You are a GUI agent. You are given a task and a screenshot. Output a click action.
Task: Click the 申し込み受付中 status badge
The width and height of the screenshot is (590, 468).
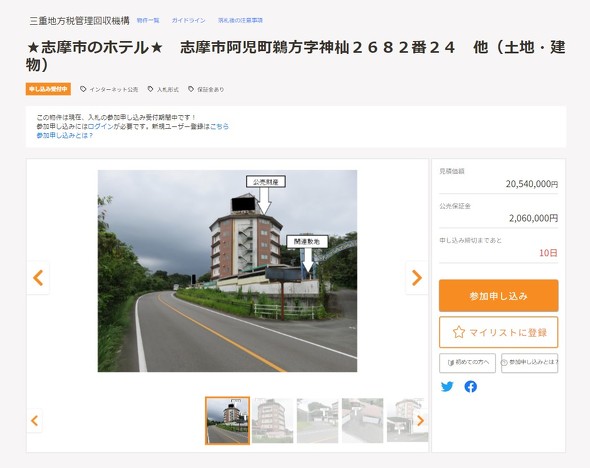48,89
